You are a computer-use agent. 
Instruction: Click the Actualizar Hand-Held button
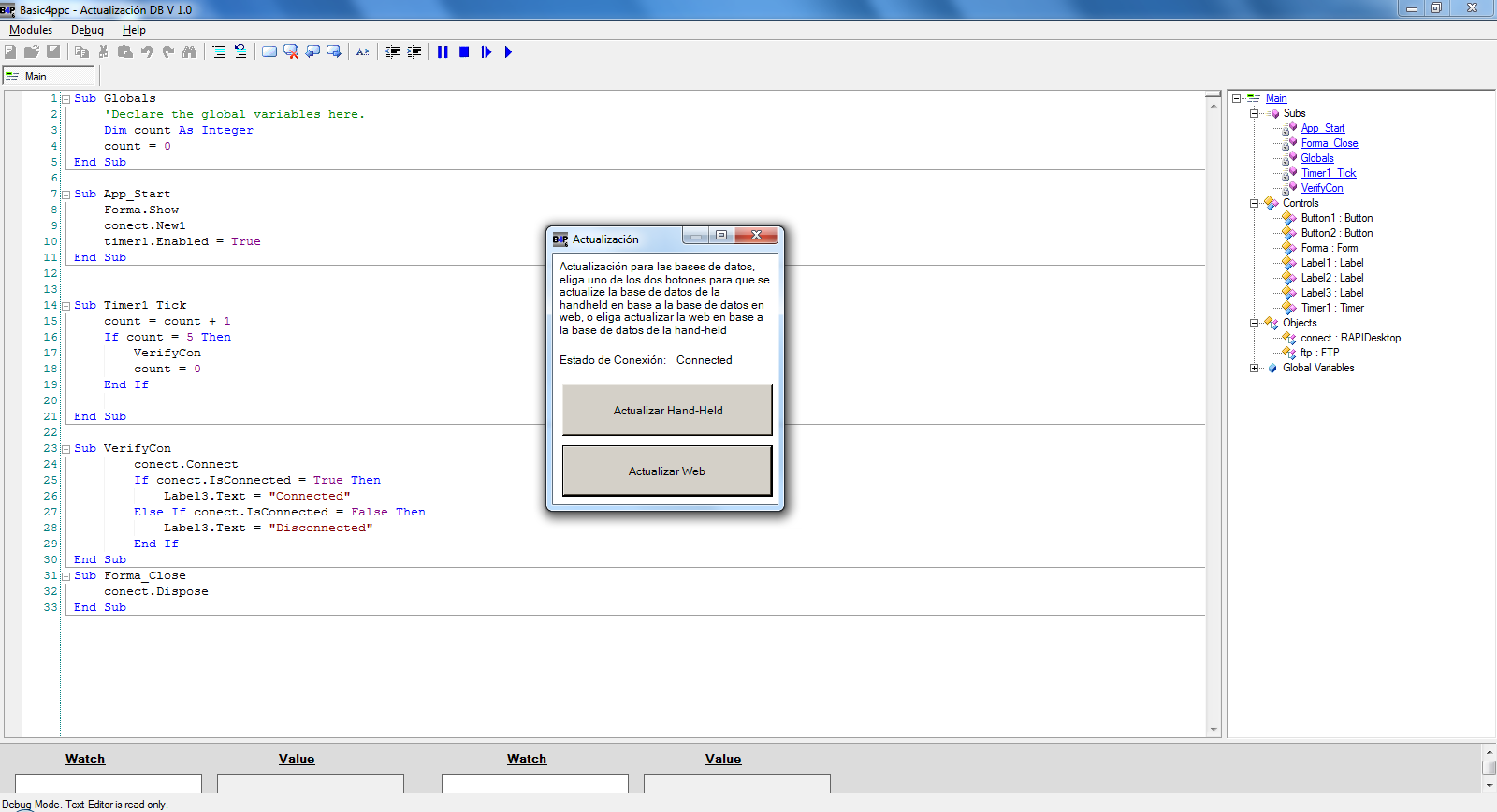click(x=667, y=410)
